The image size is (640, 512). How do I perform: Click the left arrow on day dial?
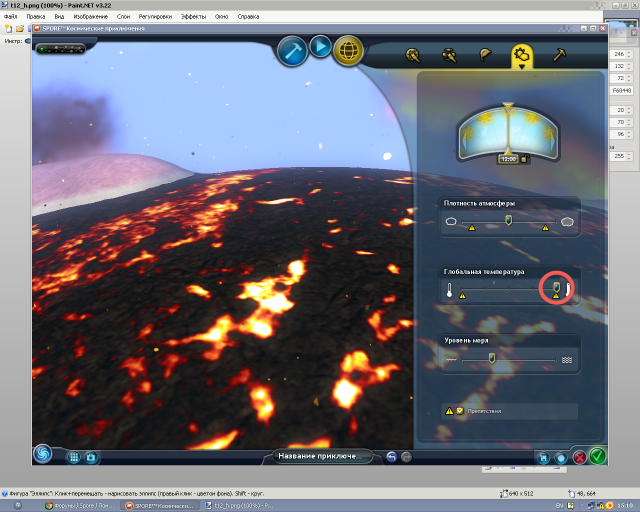[x=464, y=139]
